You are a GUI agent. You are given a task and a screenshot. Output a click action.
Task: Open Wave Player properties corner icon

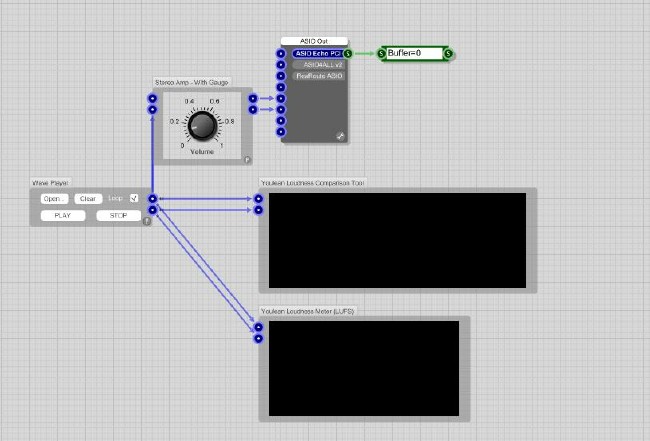pos(146,221)
